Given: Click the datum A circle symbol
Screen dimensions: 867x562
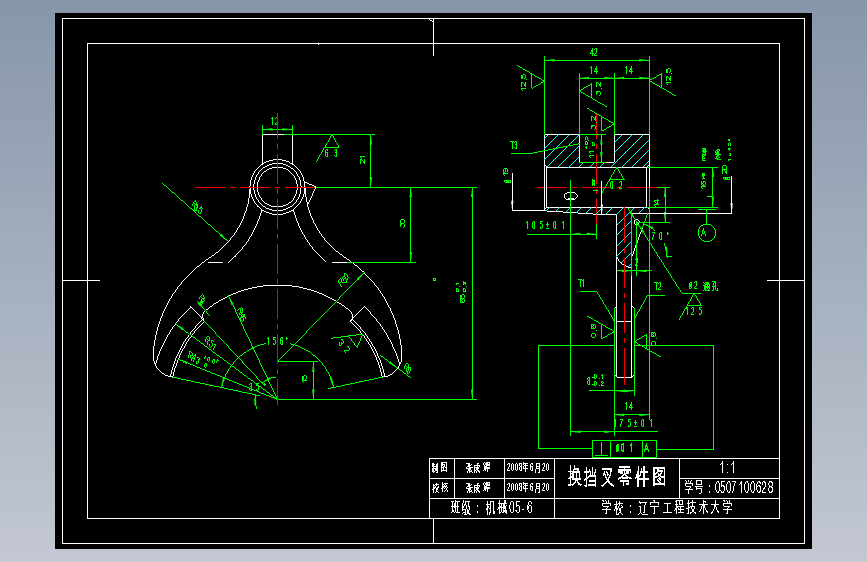Looking at the screenshot, I should 707,232.
